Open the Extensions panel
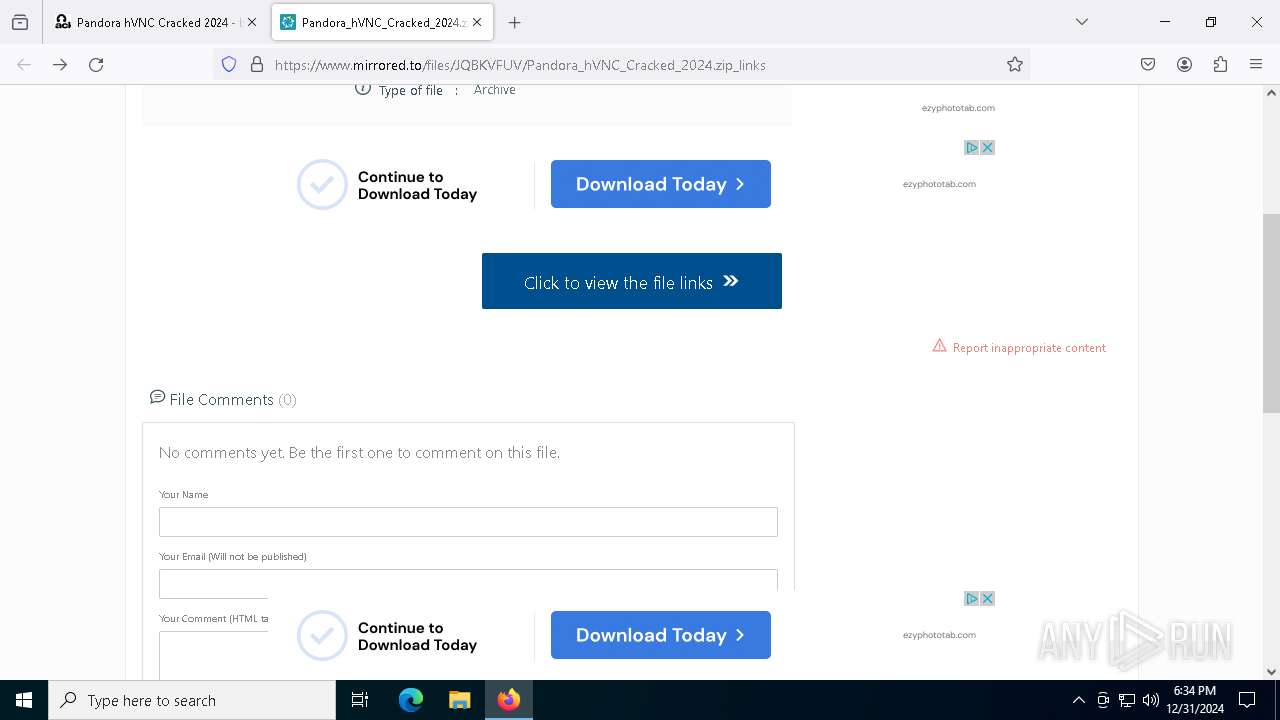 (x=1220, y=64)
